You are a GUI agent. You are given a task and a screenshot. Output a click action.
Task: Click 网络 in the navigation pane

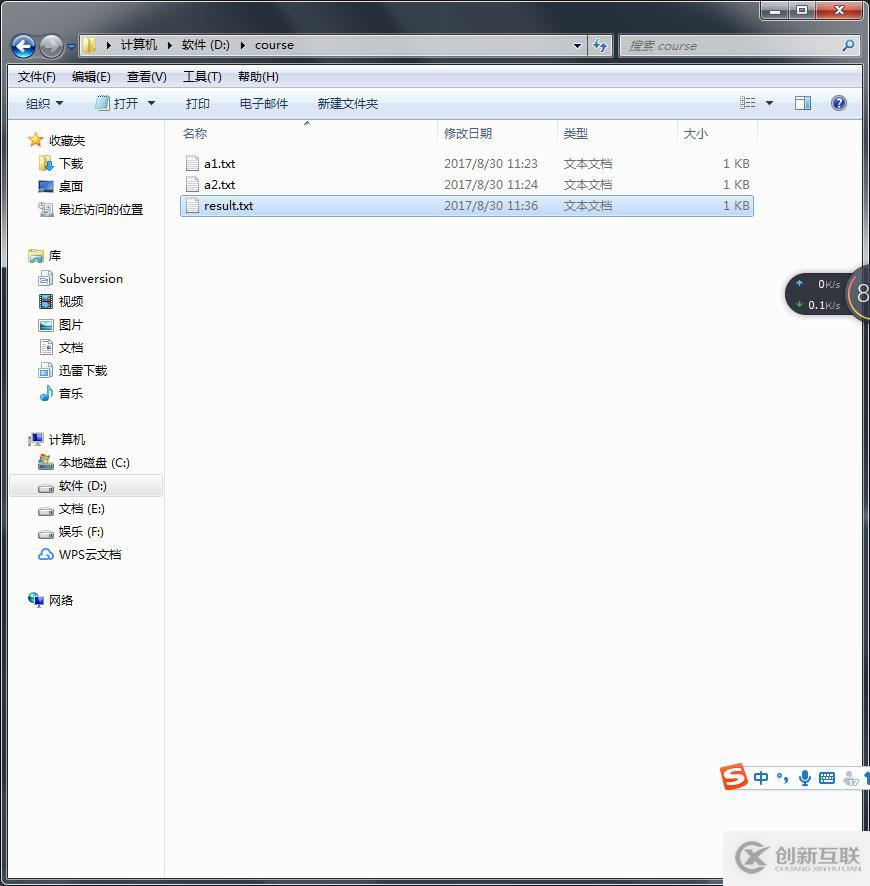coord(60,601)
